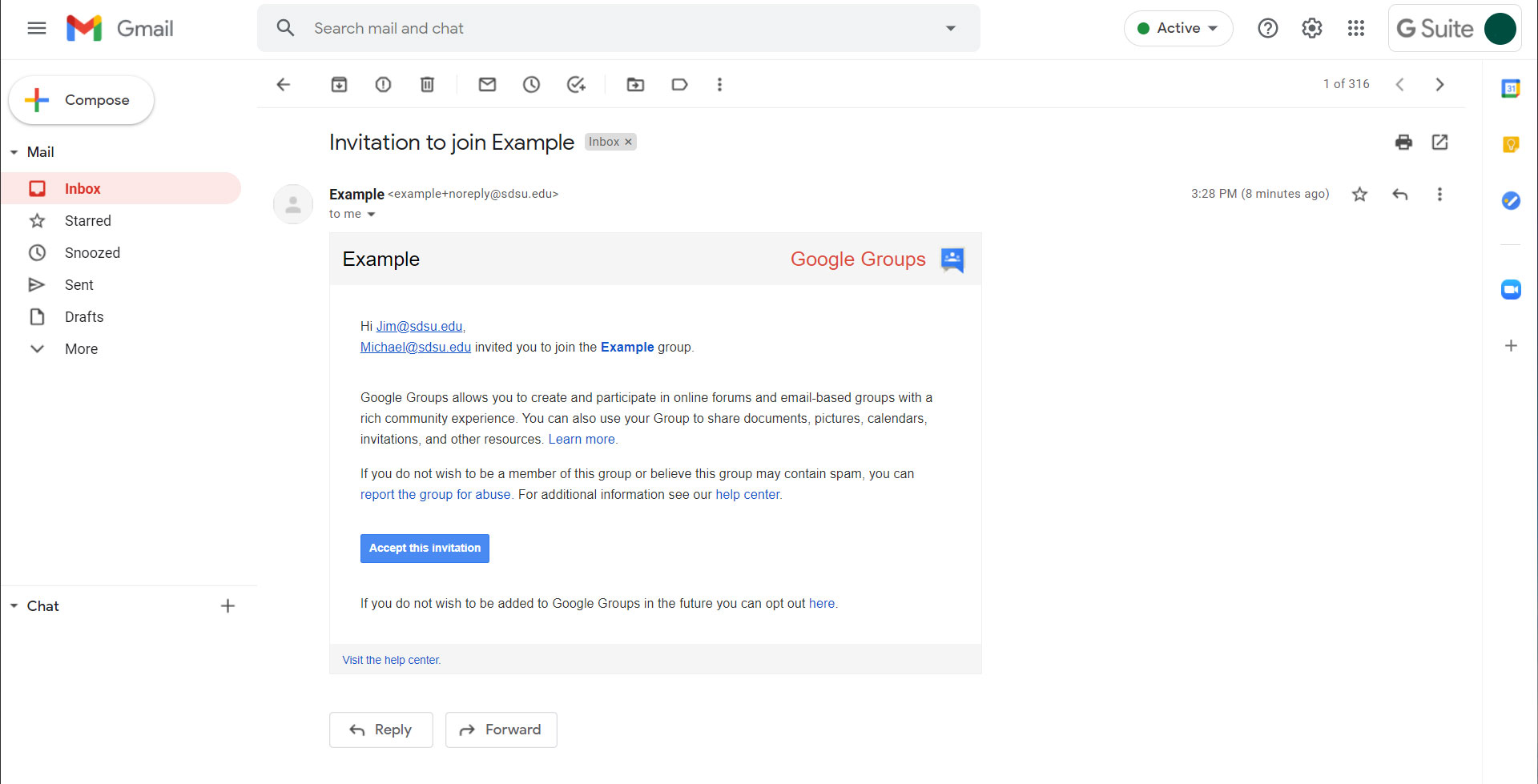Image resolution: width=1538 pixels, height=784 pixels.
Task: Open the Sent folder
Action: pos(121,284)
